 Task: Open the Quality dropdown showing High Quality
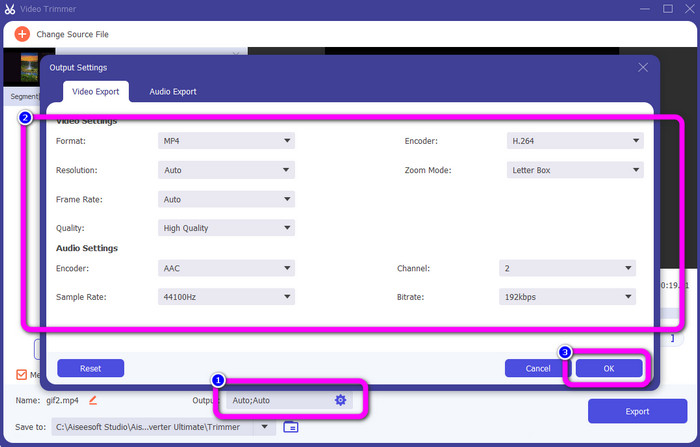226,228
